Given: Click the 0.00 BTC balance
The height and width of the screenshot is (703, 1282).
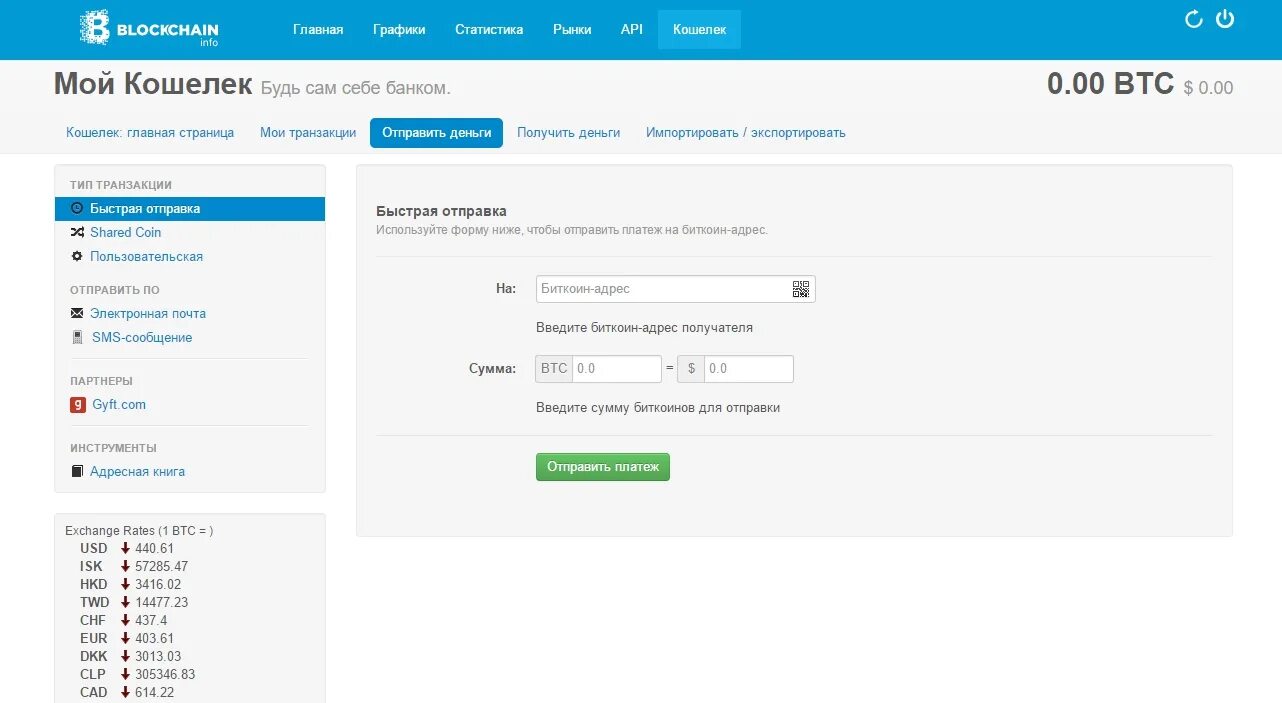Looking at the screenshot, I should click(x=1110, y=84).
